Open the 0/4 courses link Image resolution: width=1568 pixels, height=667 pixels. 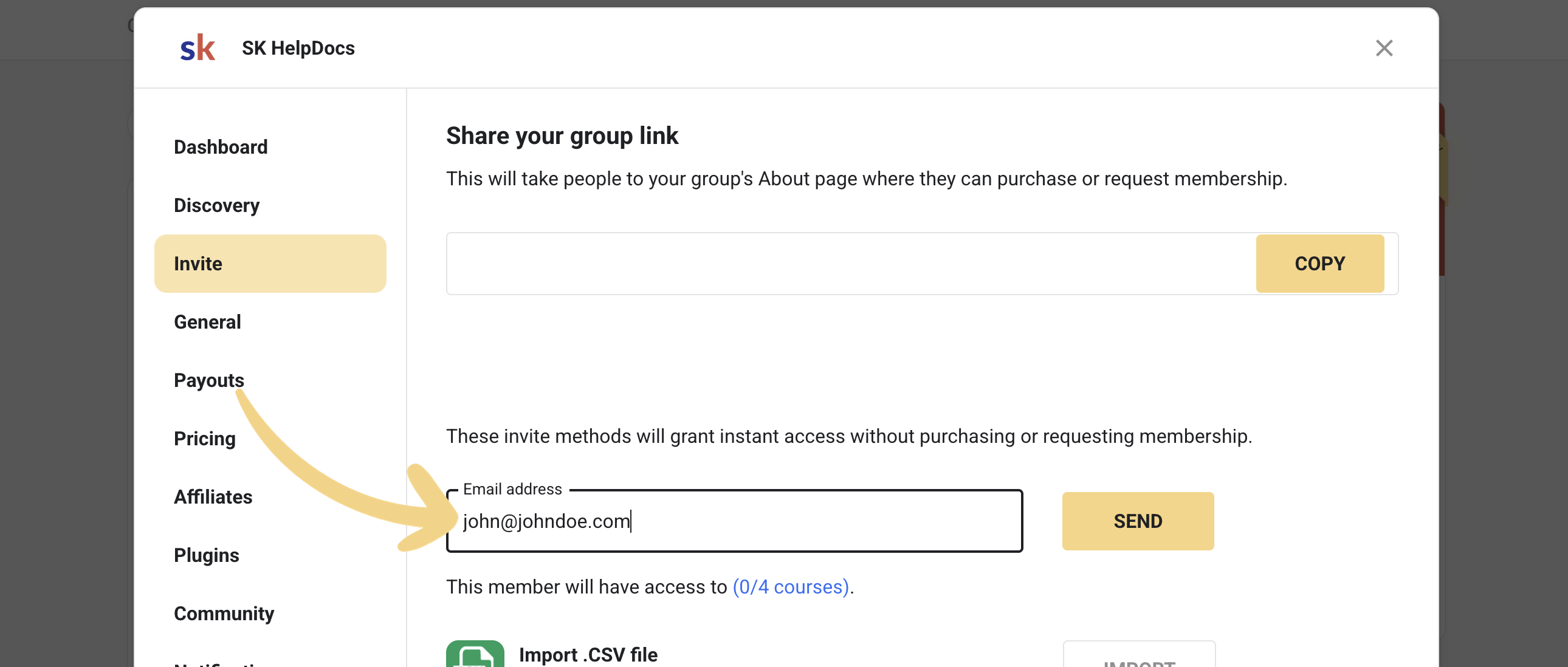[x=791, y=587]
